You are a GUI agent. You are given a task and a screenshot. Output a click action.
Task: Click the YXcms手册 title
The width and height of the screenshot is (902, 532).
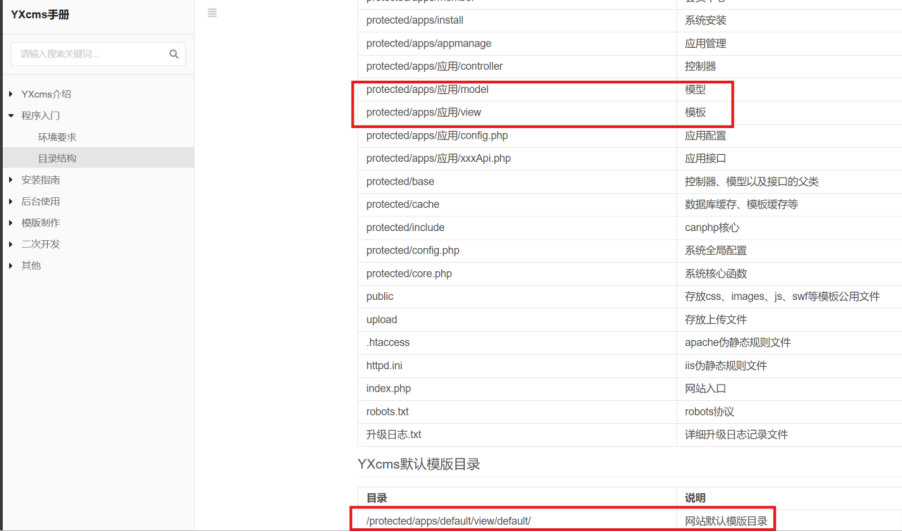pyautogui.click(x=40, y=15)
